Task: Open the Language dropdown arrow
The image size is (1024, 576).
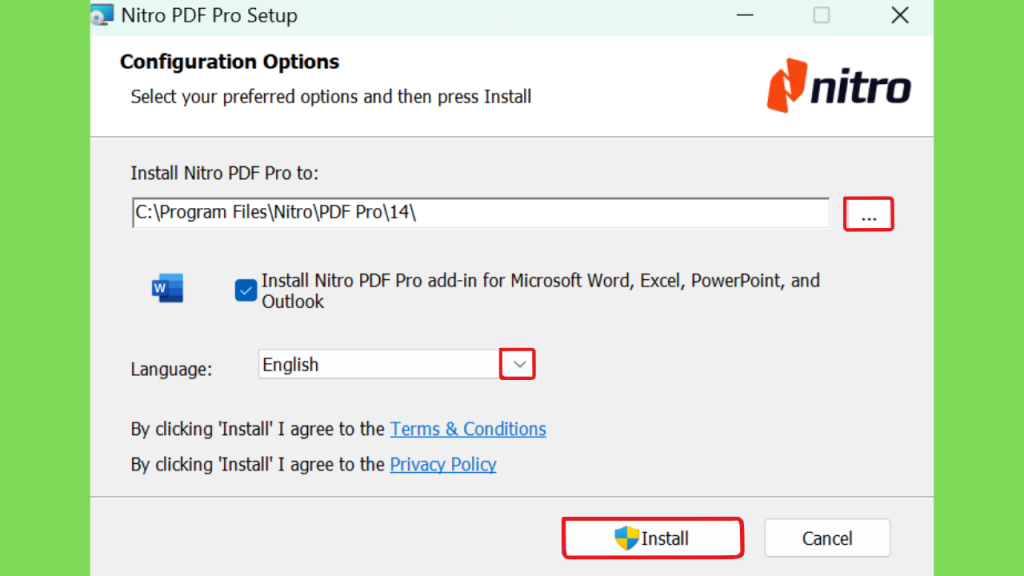Action: coord(517,364)
